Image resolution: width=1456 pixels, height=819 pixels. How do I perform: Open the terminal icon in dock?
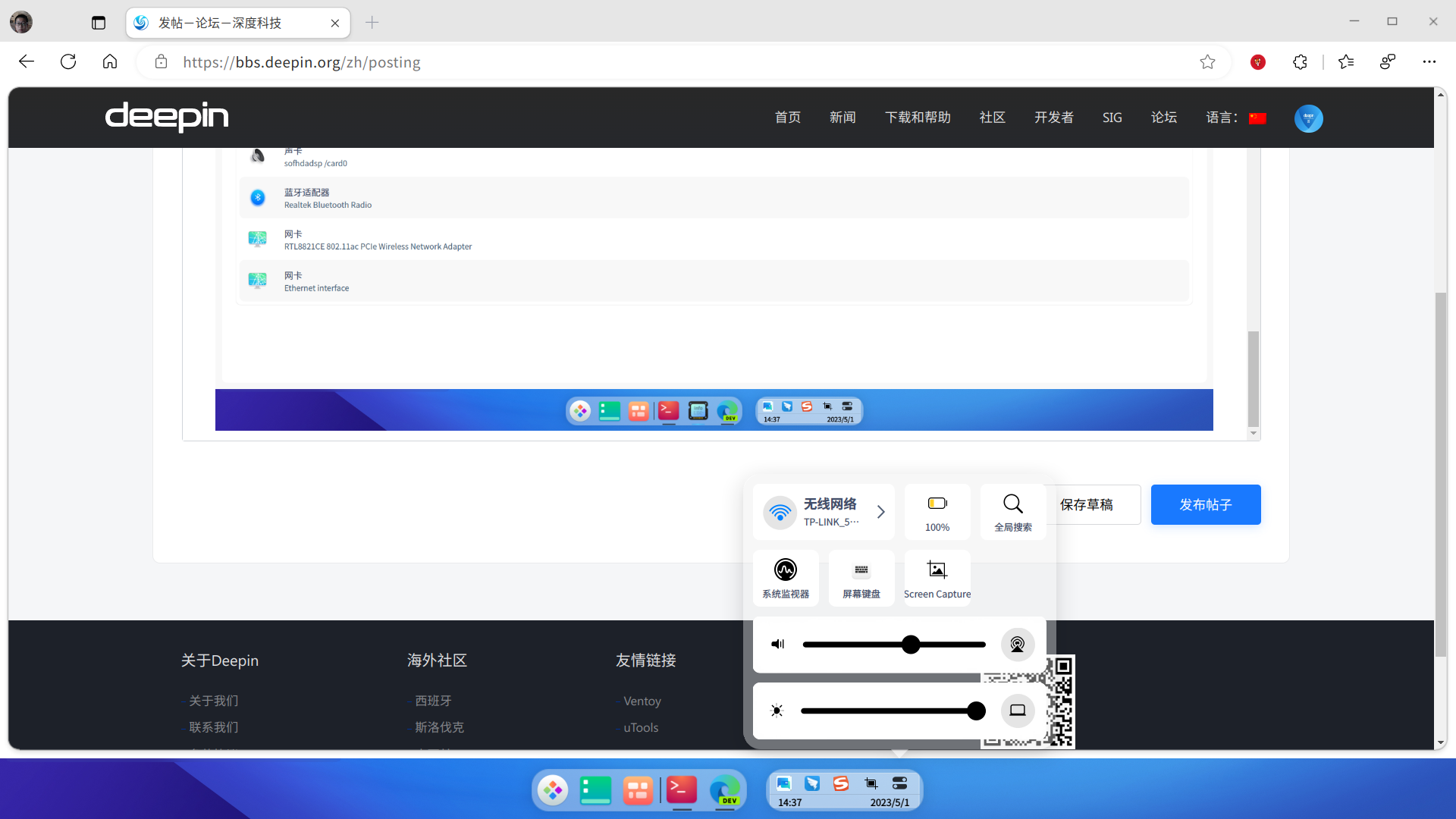point(682,790)
